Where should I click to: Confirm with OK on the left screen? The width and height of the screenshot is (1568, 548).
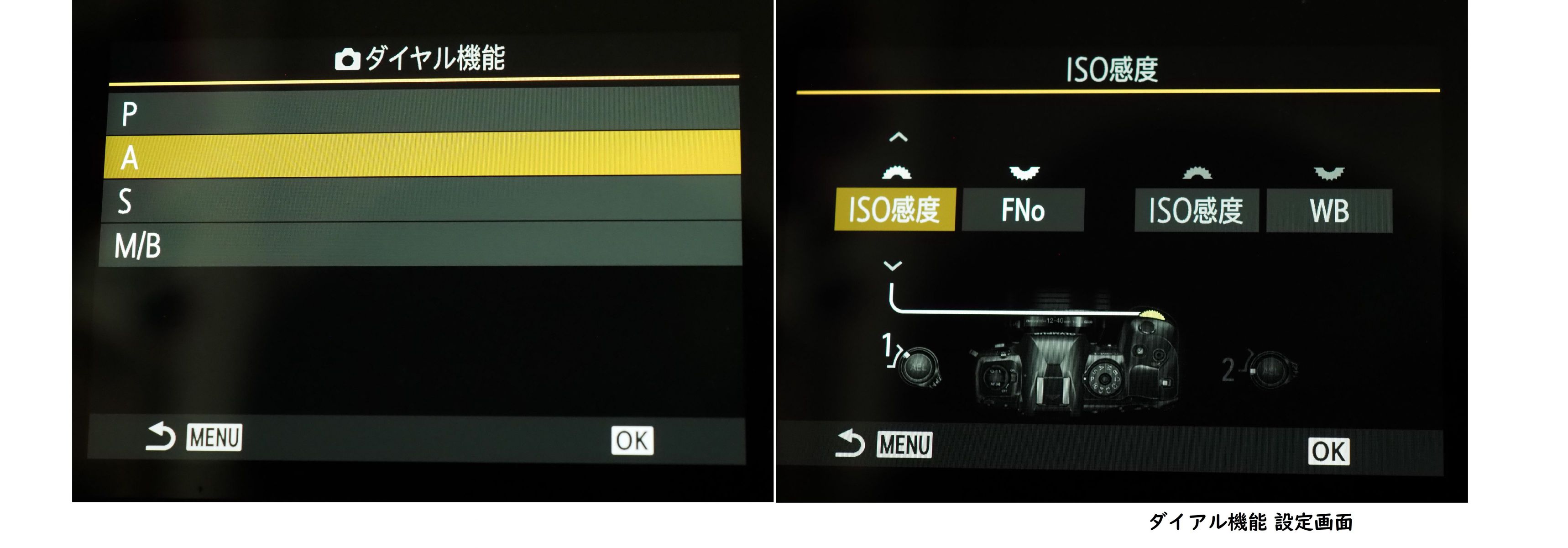(632, 440)
